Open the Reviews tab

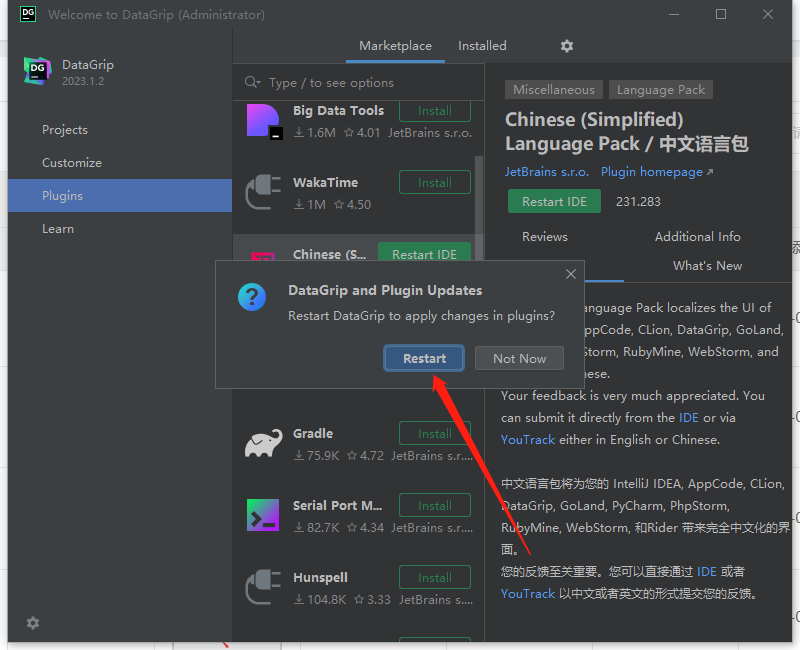[x=545, y=237]
